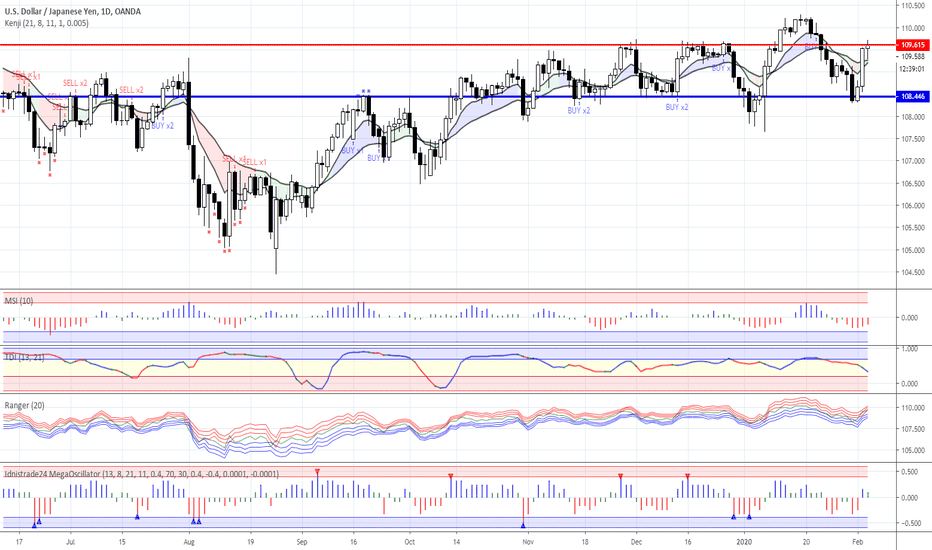Click the Sep date label on time axis
Viewport: 932px width, 550px height.
(301, 542)
